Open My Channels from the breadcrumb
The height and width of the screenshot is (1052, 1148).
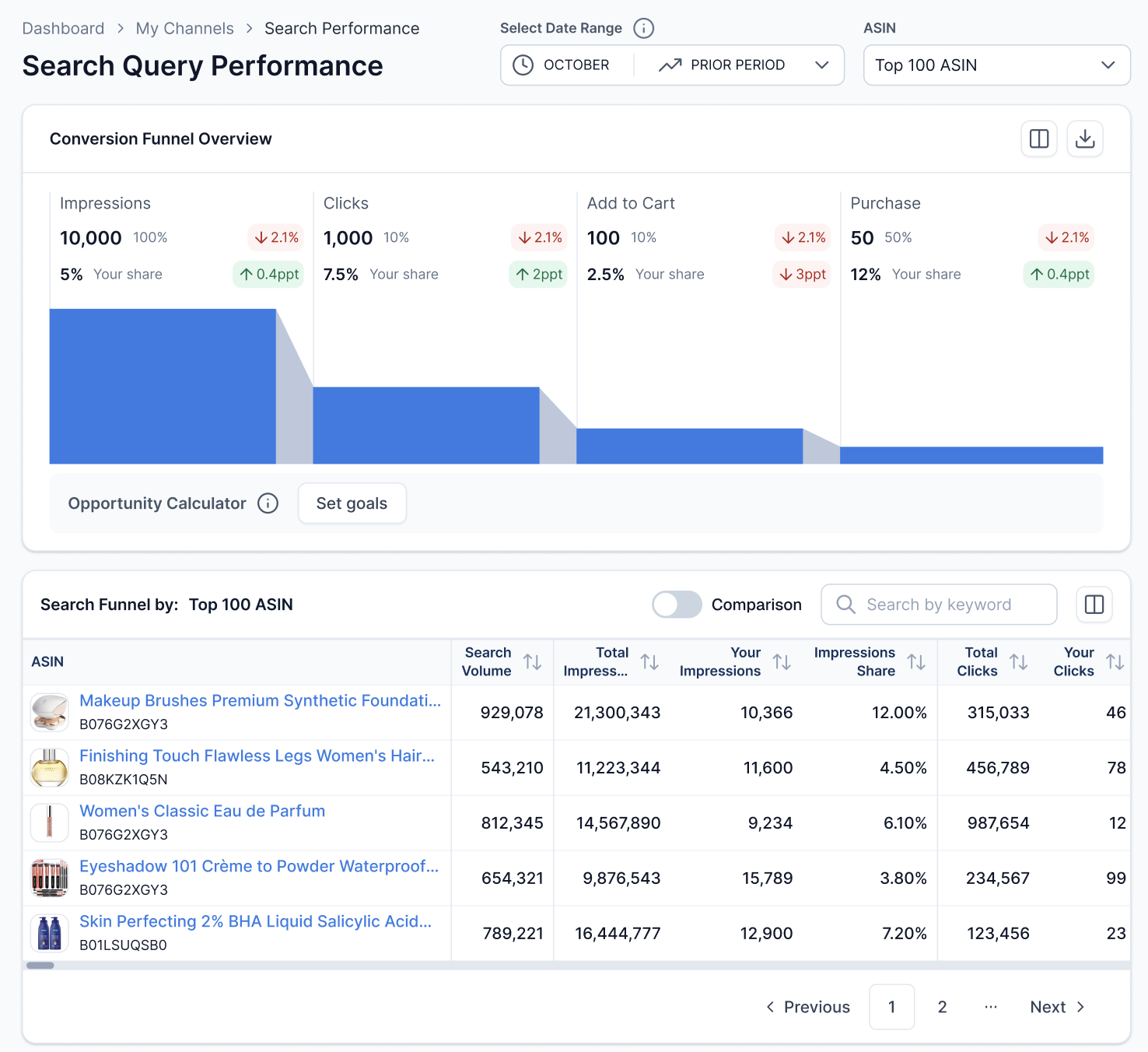[184, 28]
